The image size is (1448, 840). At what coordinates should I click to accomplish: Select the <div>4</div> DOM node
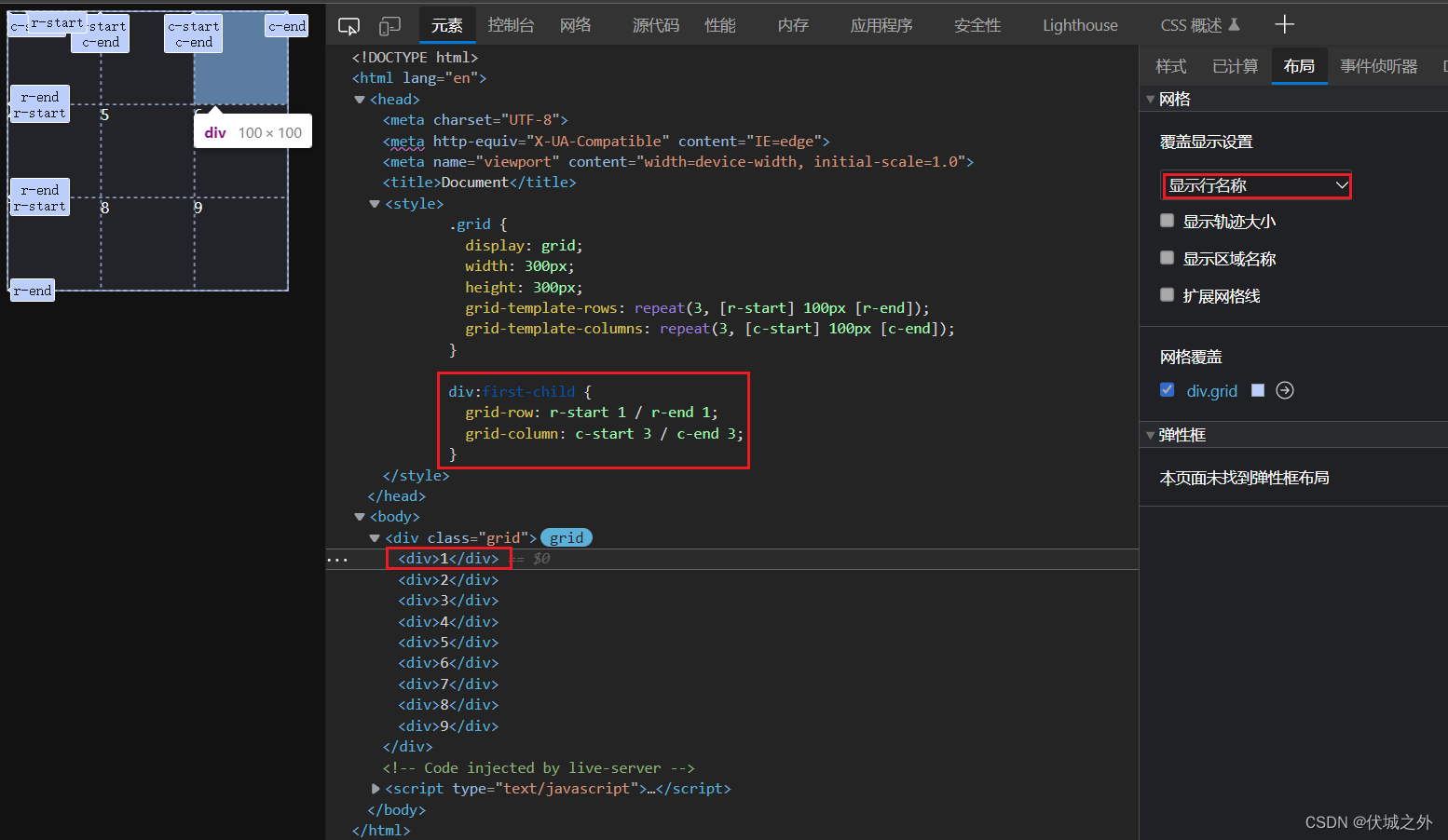point(448,622)
